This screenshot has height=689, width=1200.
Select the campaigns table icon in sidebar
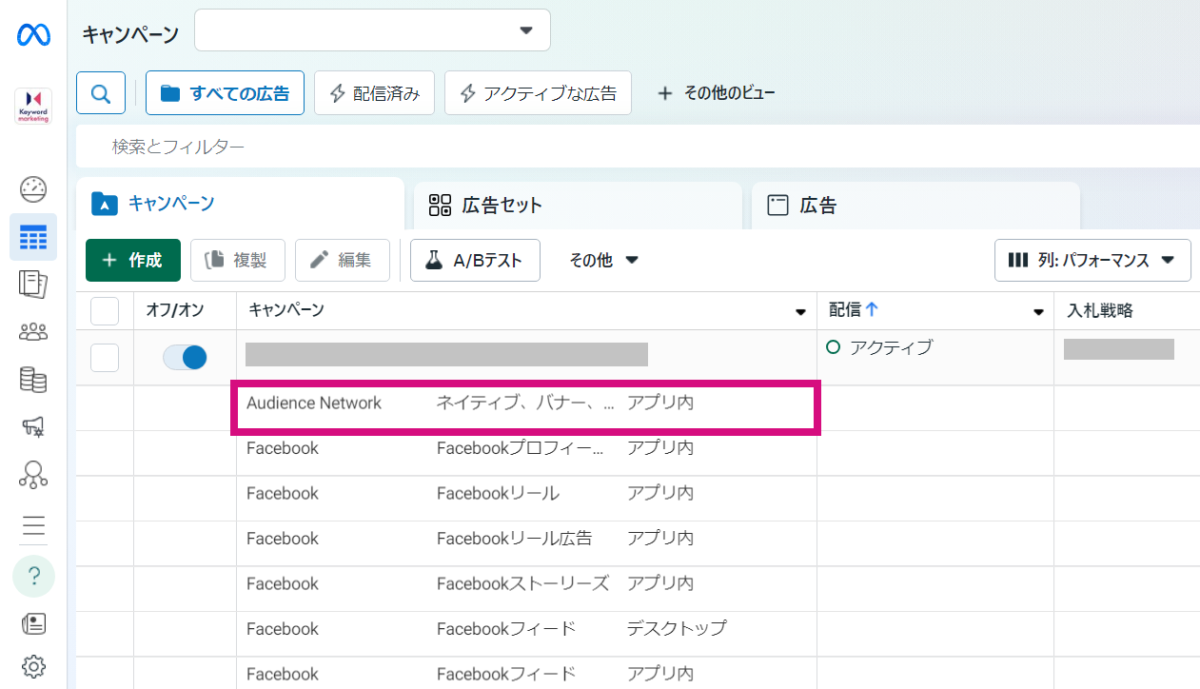pos(33,237)
